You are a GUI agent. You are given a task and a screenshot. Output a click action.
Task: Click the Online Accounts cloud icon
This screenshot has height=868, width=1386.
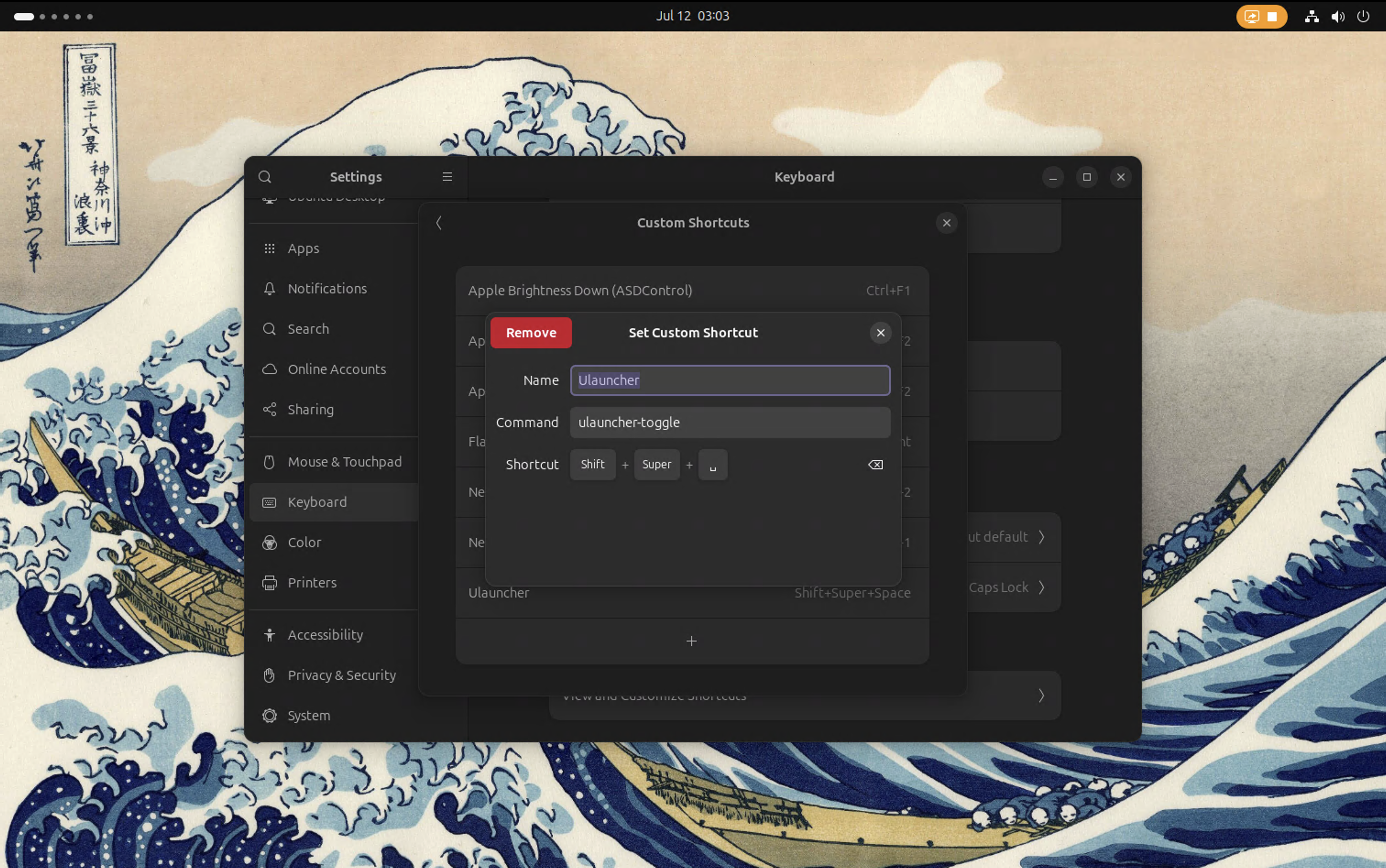(x=269, y=369)
